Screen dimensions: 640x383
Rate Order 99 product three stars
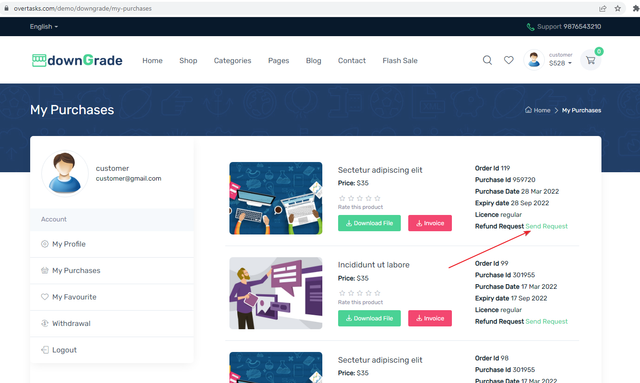(360, 293)
